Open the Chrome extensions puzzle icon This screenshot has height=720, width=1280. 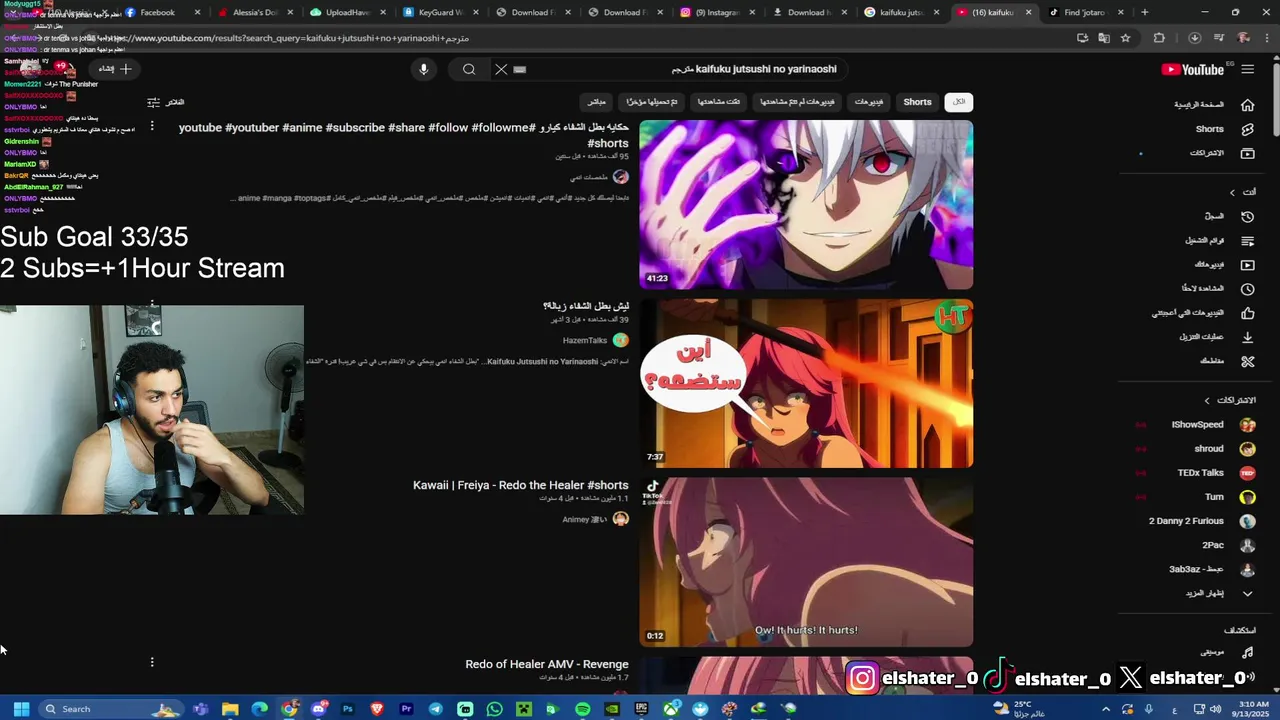pos(1159,38)
